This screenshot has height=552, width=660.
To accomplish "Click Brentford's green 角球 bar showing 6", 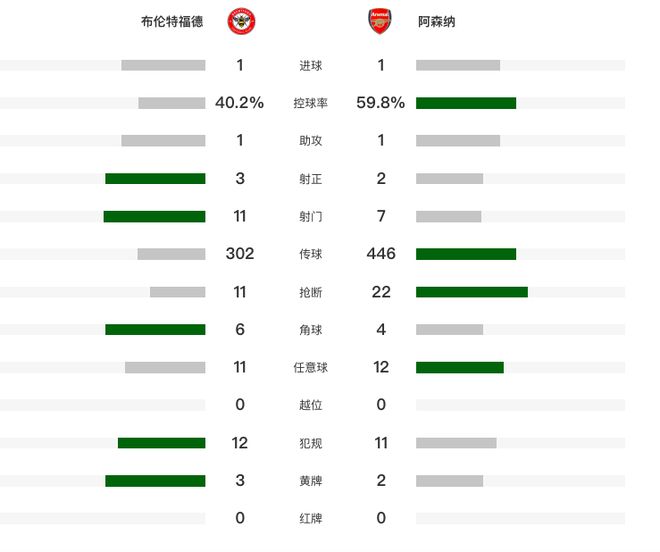I will click(x=155, y=330).
